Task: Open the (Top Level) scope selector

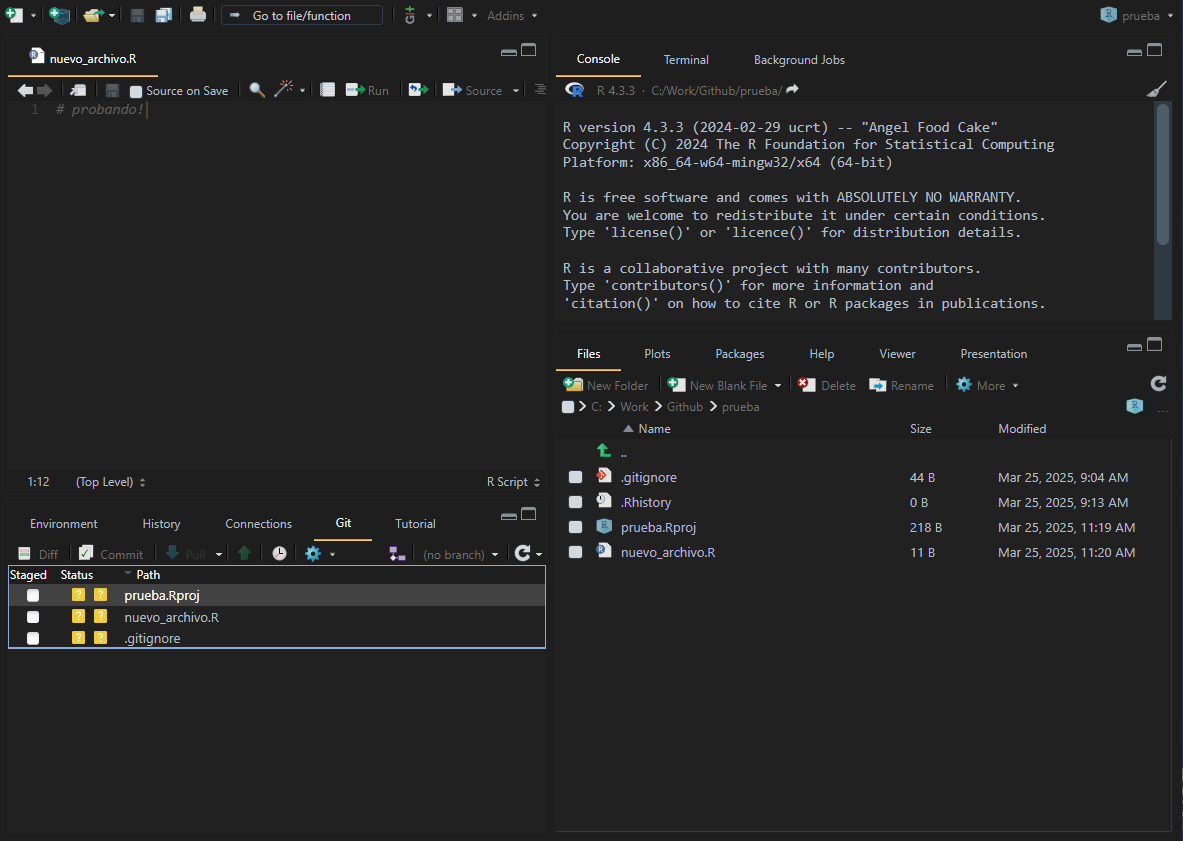Action: (110, 482)
